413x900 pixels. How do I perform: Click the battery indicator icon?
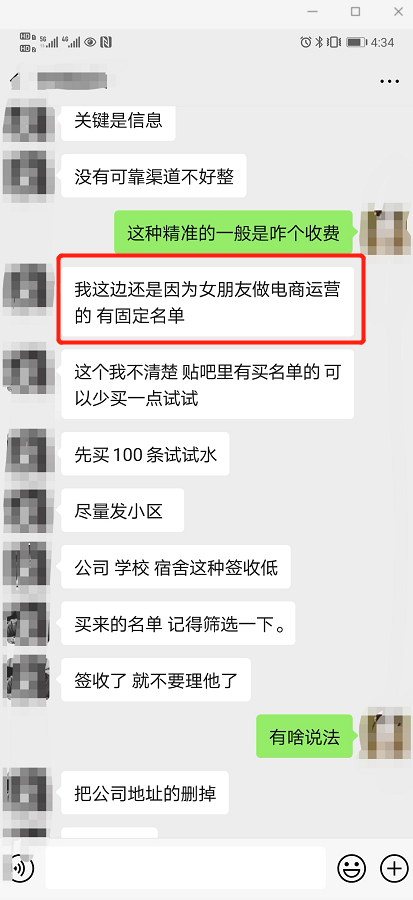(x=356, y=42)
